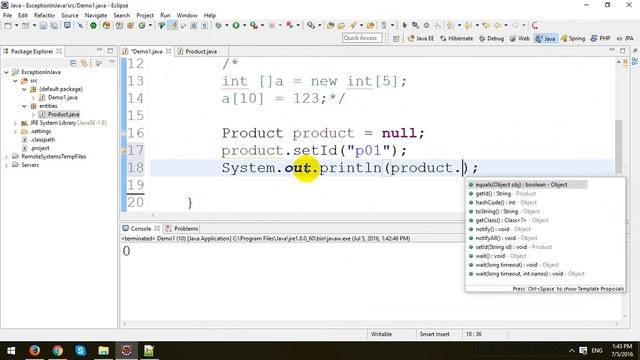Open the Problems tab
The height and width of the screenshot is (360, 640).
[182, 229]
